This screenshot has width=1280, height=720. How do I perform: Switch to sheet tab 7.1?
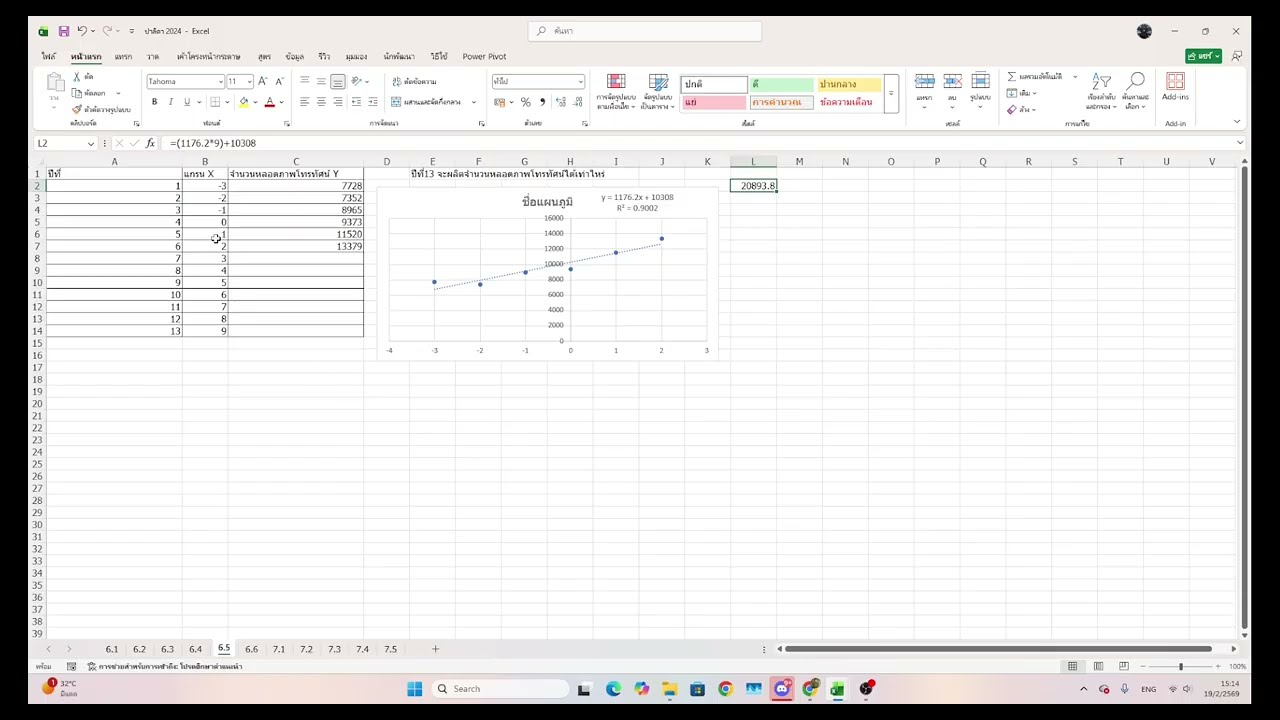click(x=279, y=649)
